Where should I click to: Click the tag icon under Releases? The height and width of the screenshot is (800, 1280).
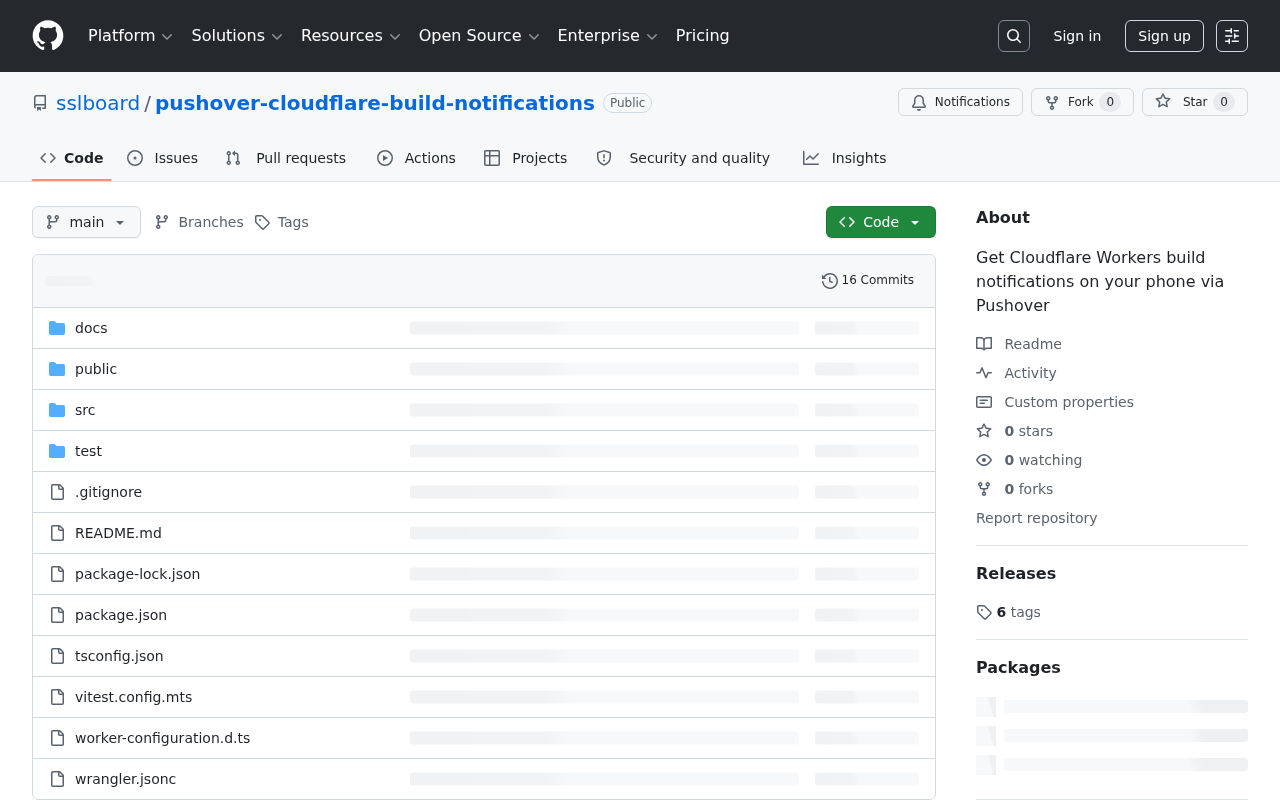(x=984, y=612)
